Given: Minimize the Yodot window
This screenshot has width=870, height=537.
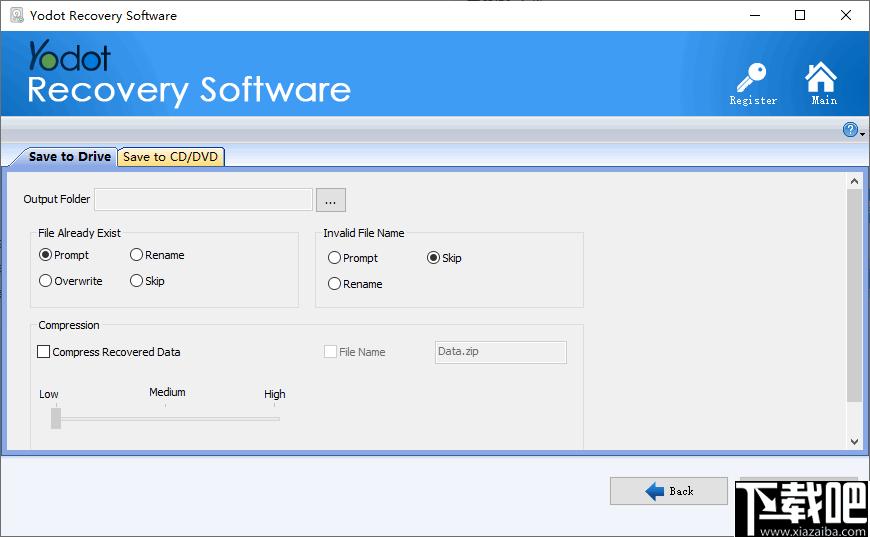Looking at the screenshot, I should coord(755,15).
